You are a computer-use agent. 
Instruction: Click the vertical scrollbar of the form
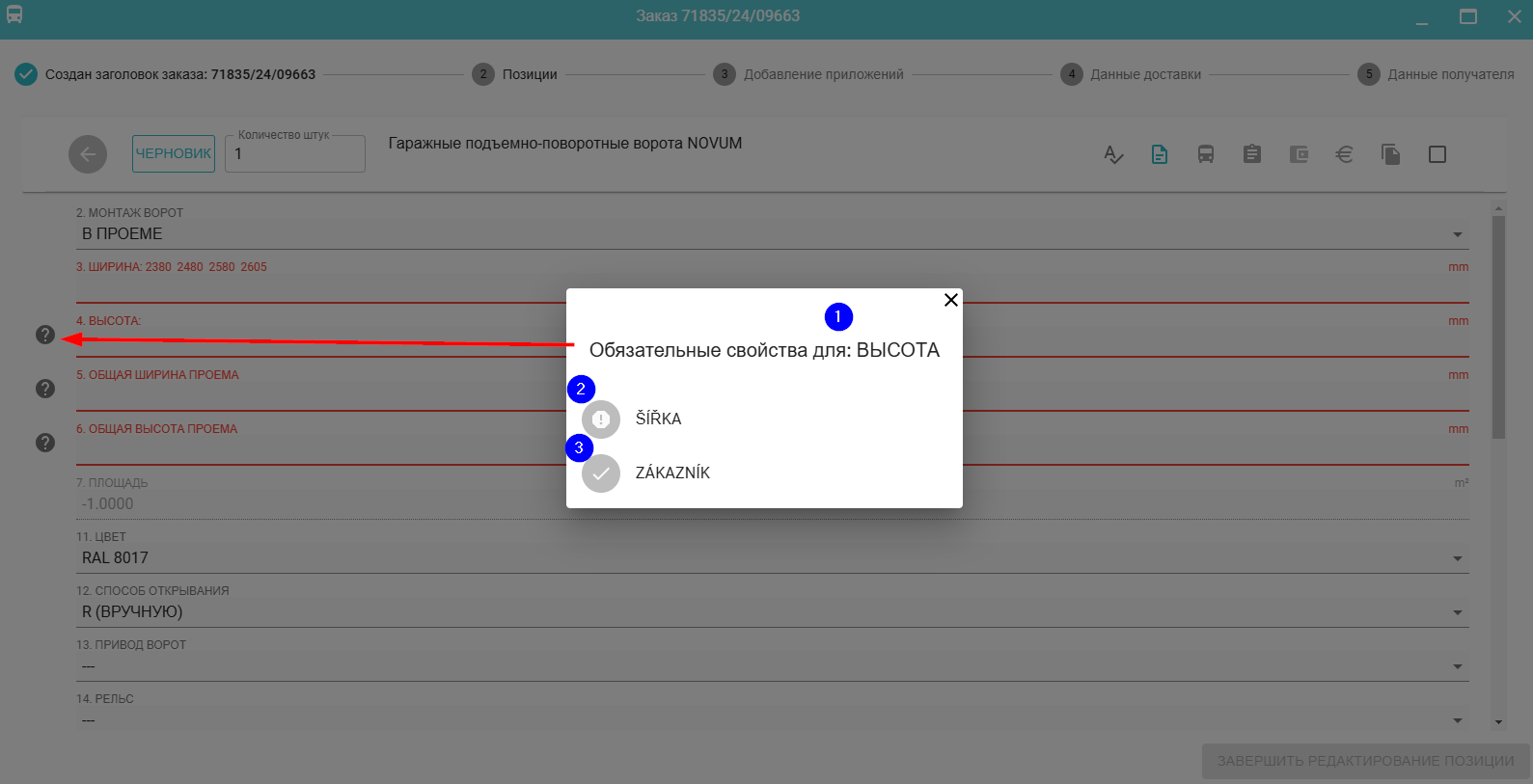click(x=1498, y=328)
